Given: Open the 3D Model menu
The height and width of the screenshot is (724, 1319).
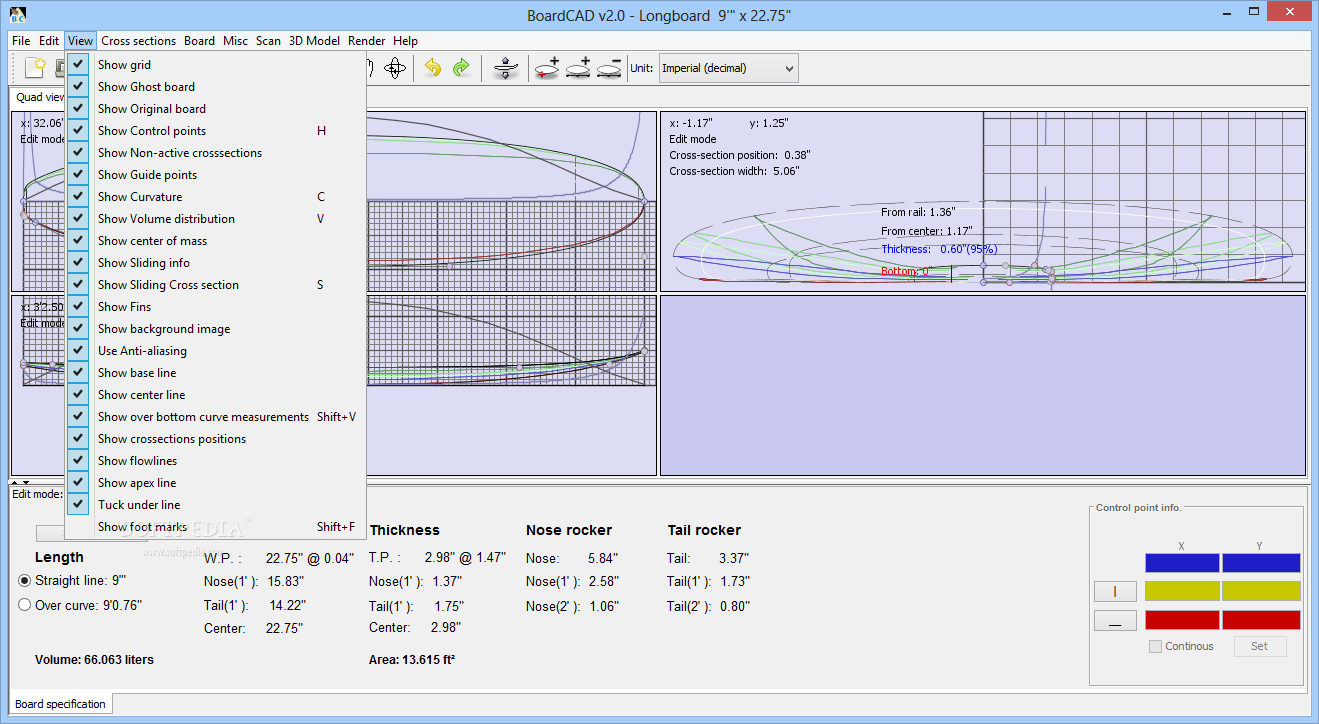Looking at the screenshot, I should pos(314,41).
